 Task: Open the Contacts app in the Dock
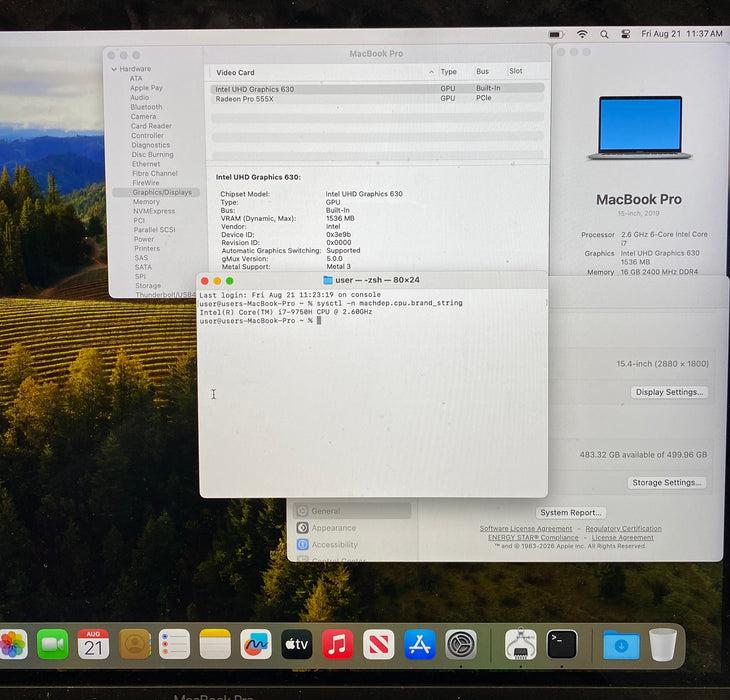point(135,644)
